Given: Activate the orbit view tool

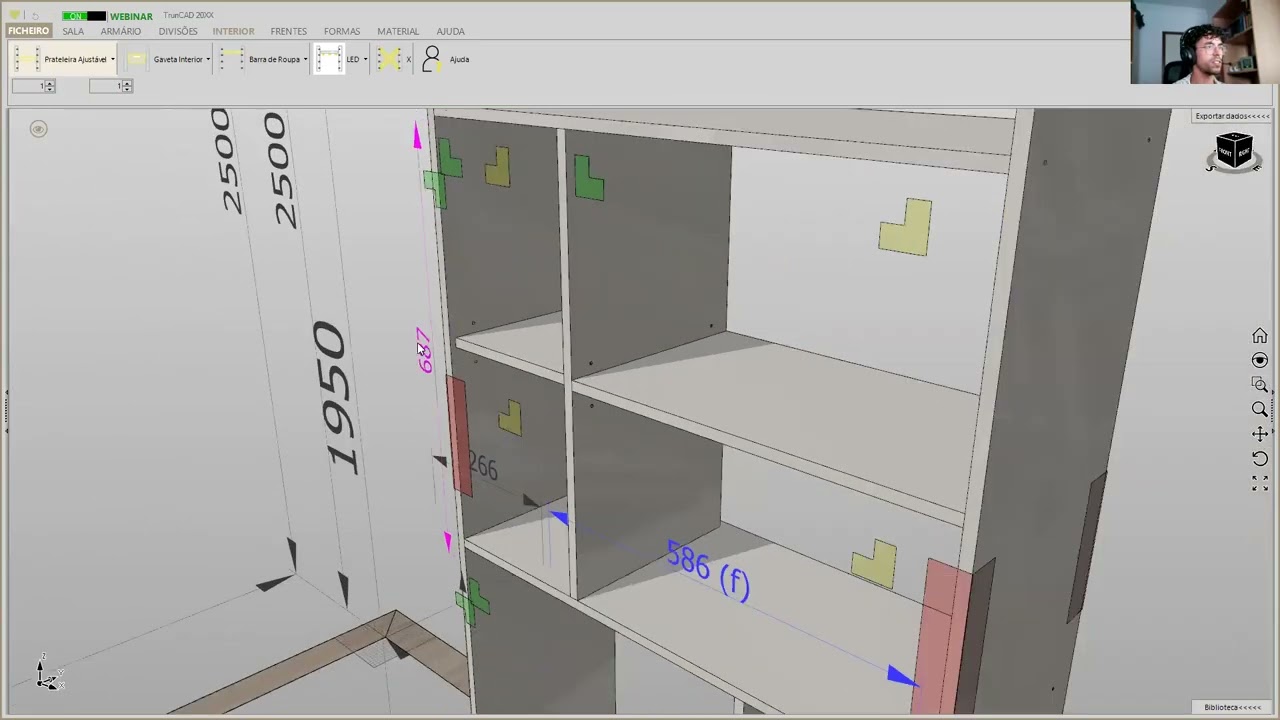Looking at the screenshot, I should [x=1260, y=360].
